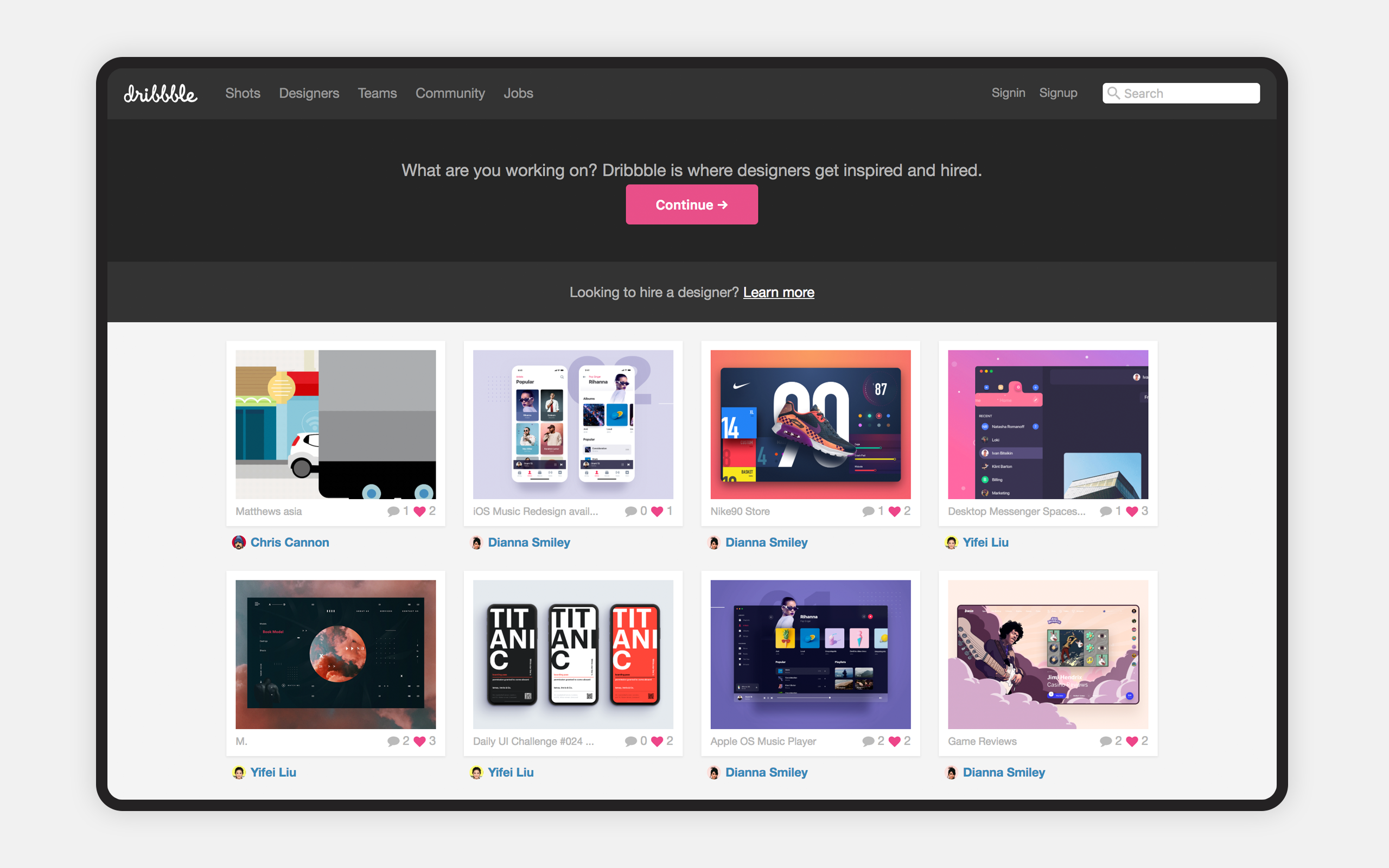This screenshot has height=868, width=1389.
Task: Click the Dribbble logo icon
Action: coord(162,92)
